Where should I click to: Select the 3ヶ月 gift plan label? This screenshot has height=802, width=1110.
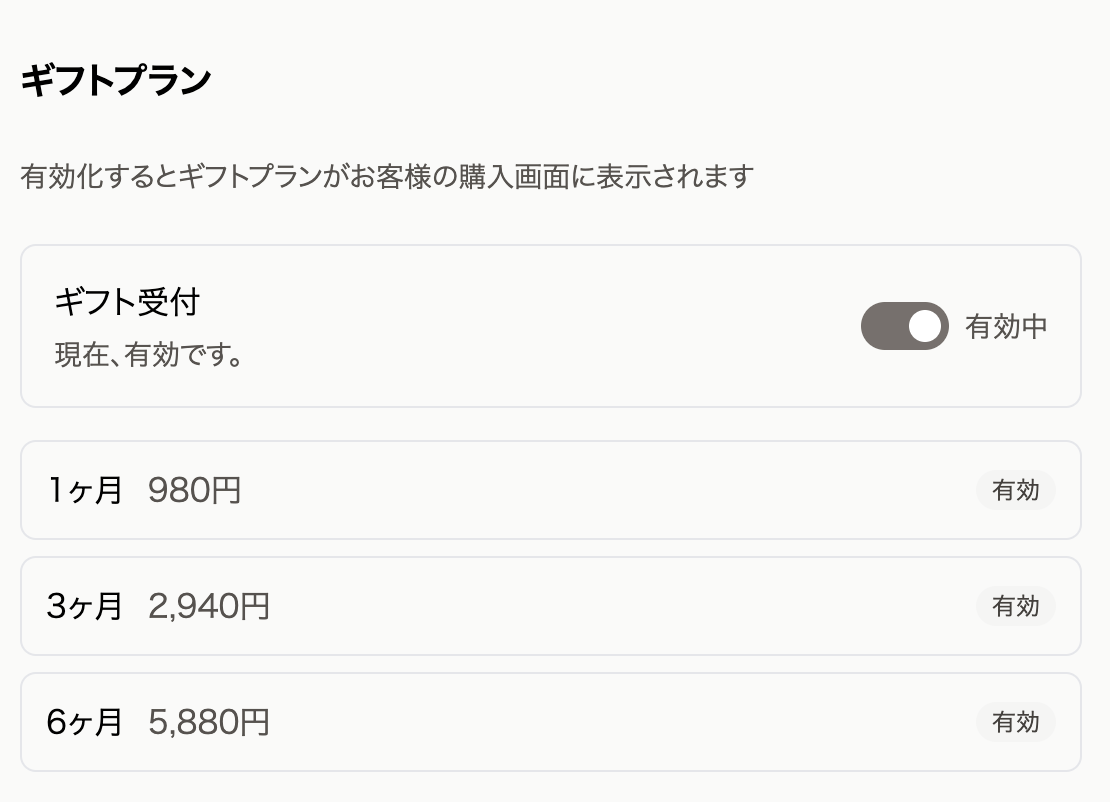click(x=85, y=606)
